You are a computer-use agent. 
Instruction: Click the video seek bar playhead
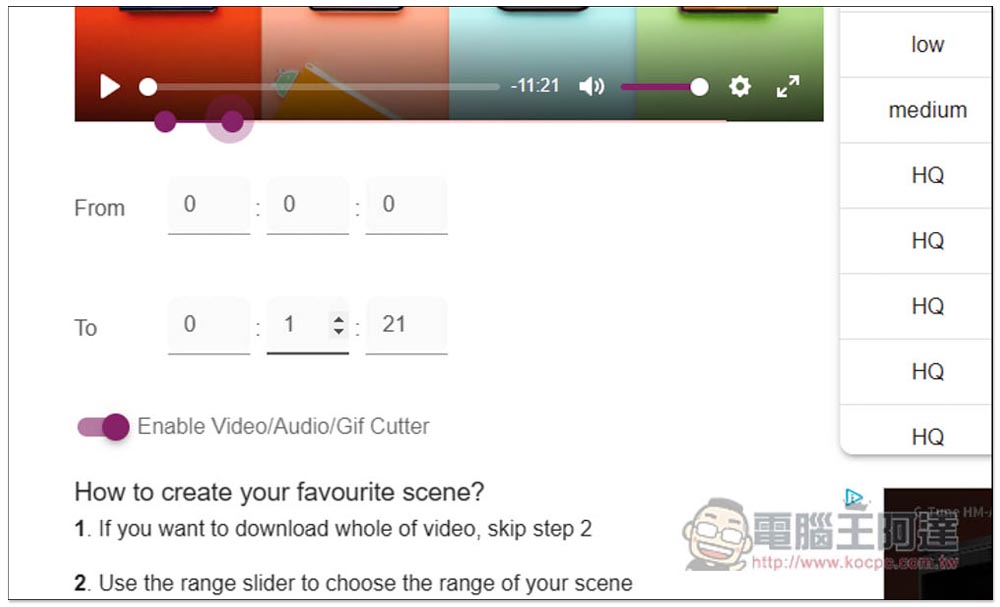[148, 87]
